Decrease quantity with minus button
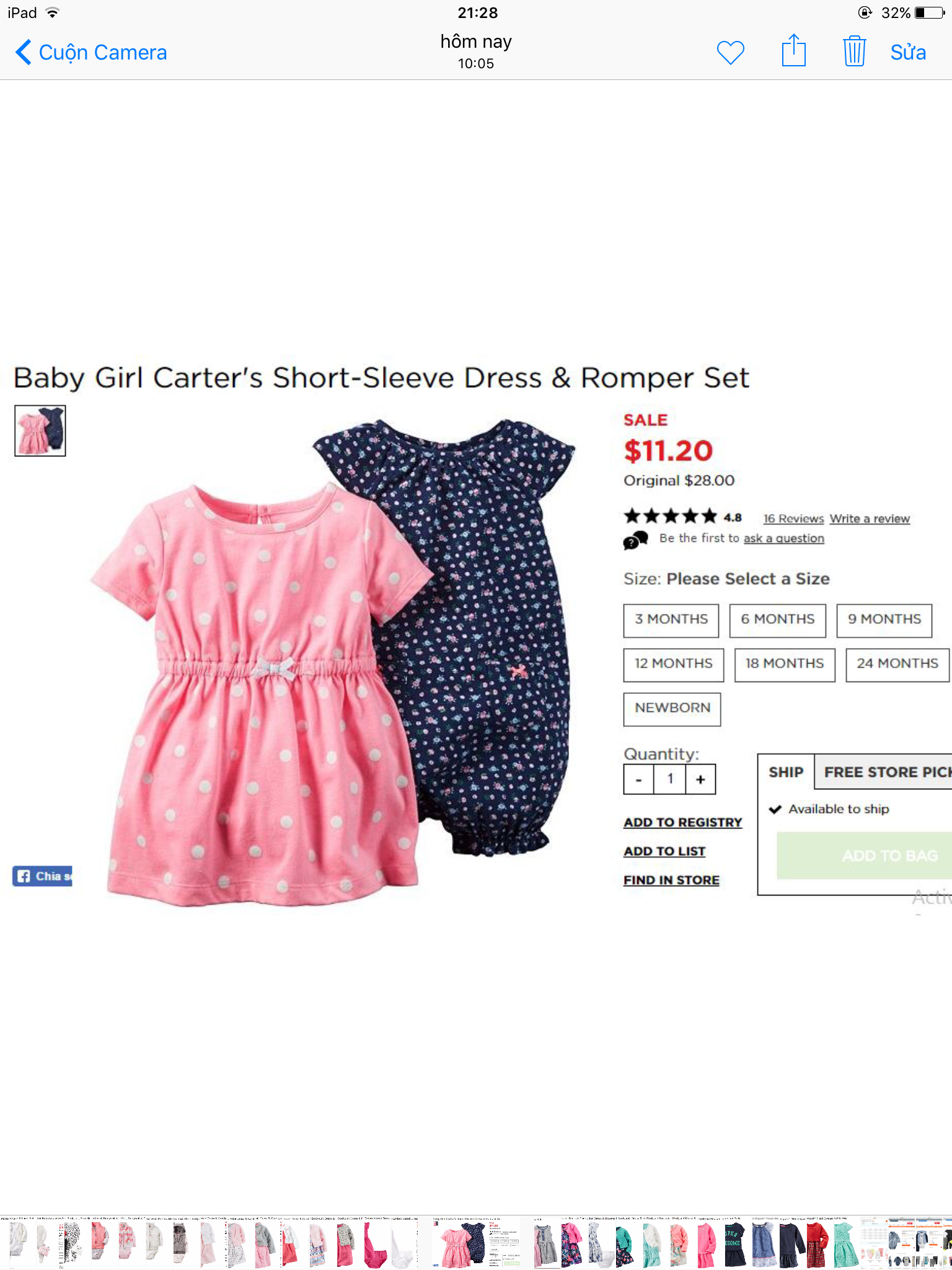This screenshot has width=952, height=1270. coord(638,779)
